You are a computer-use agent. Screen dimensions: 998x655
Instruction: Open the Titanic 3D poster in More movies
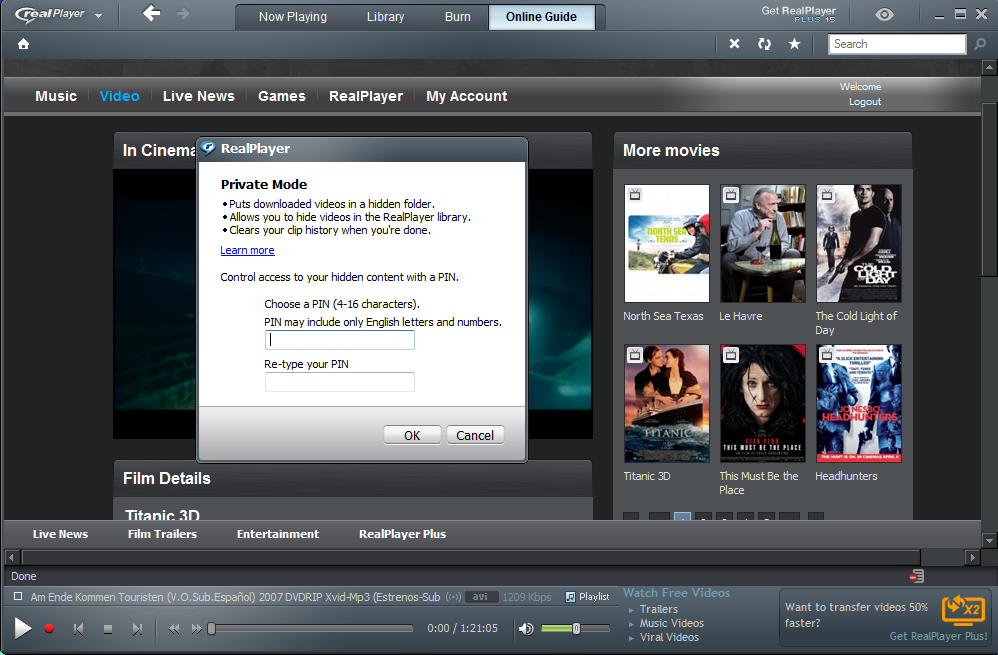coord(667,404)
